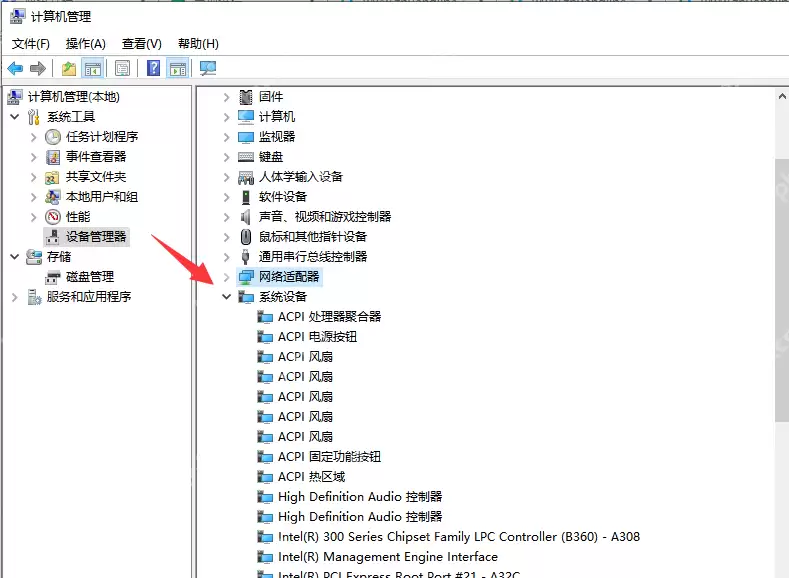This screenshot has height=578, width=789.
Task: Open the 查看(V) menu
Action: pos(141,44)
